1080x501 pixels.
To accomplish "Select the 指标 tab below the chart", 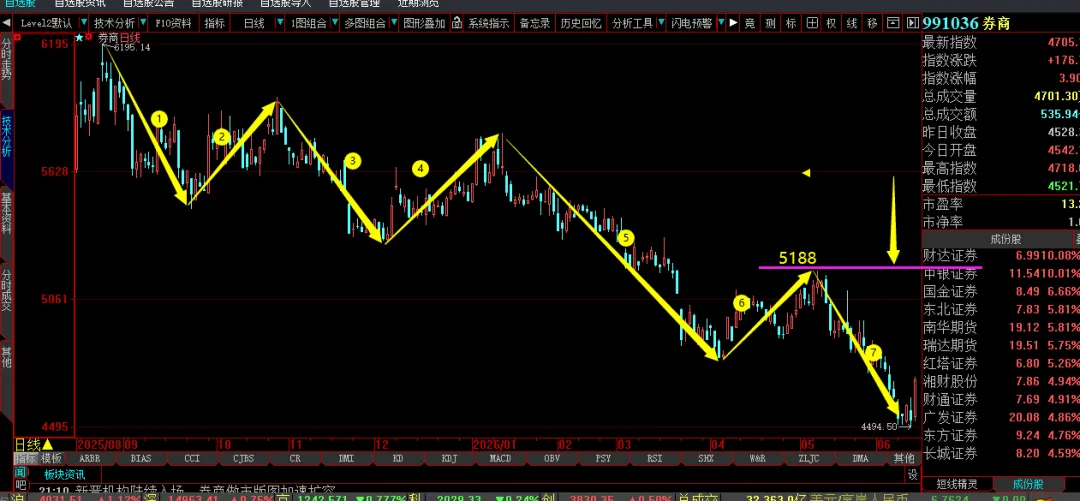I will [x=25, y=458].
